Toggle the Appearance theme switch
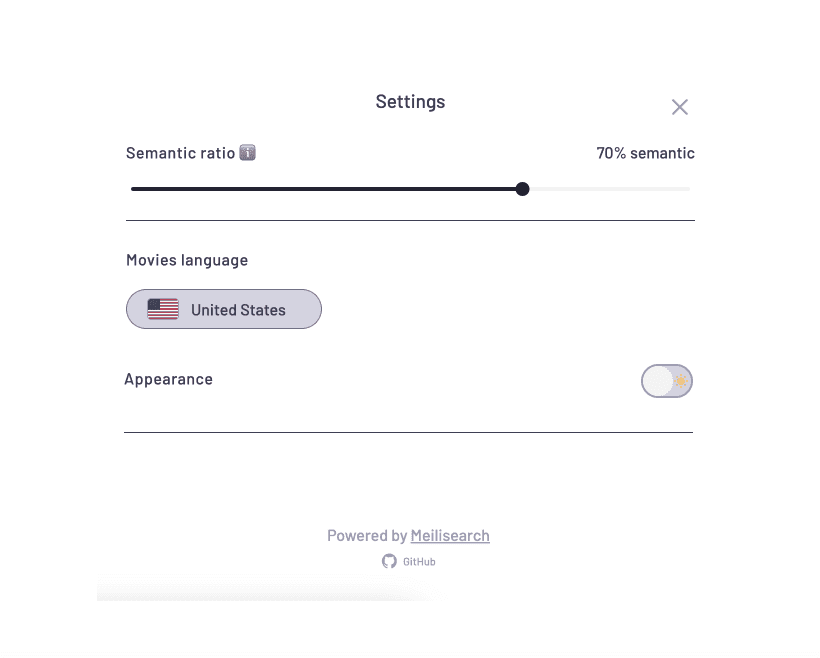Viewport: 820px width, 658px height. point(667,381)
